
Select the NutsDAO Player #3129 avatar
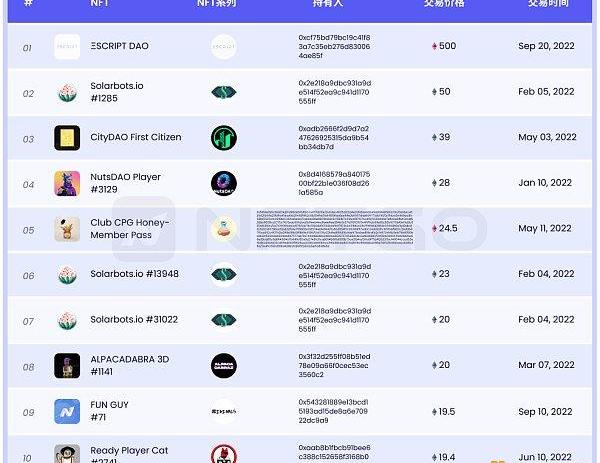point(67,183)
